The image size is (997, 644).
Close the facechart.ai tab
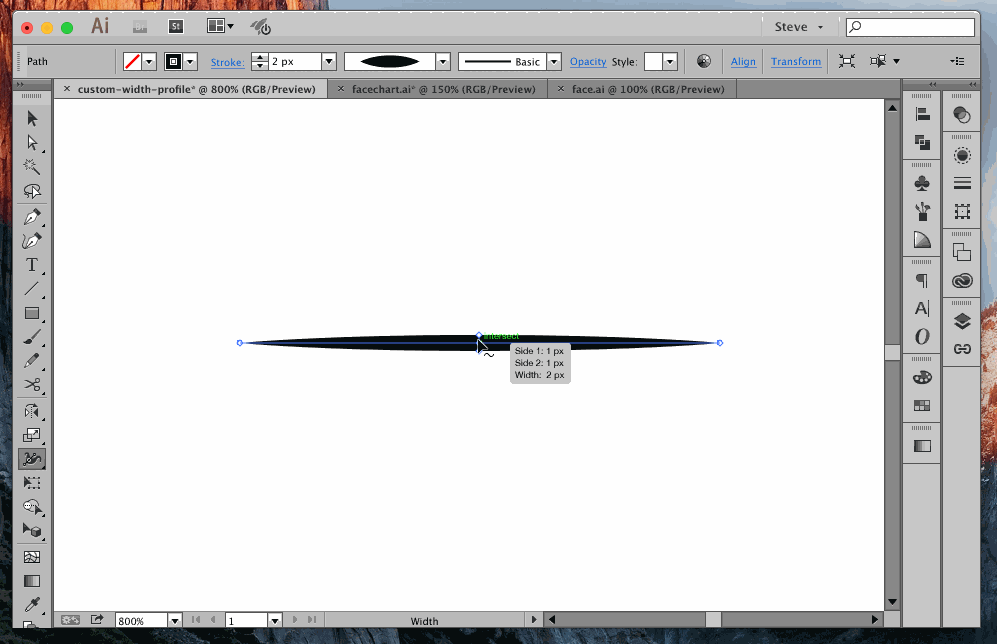tap(340, 89)
